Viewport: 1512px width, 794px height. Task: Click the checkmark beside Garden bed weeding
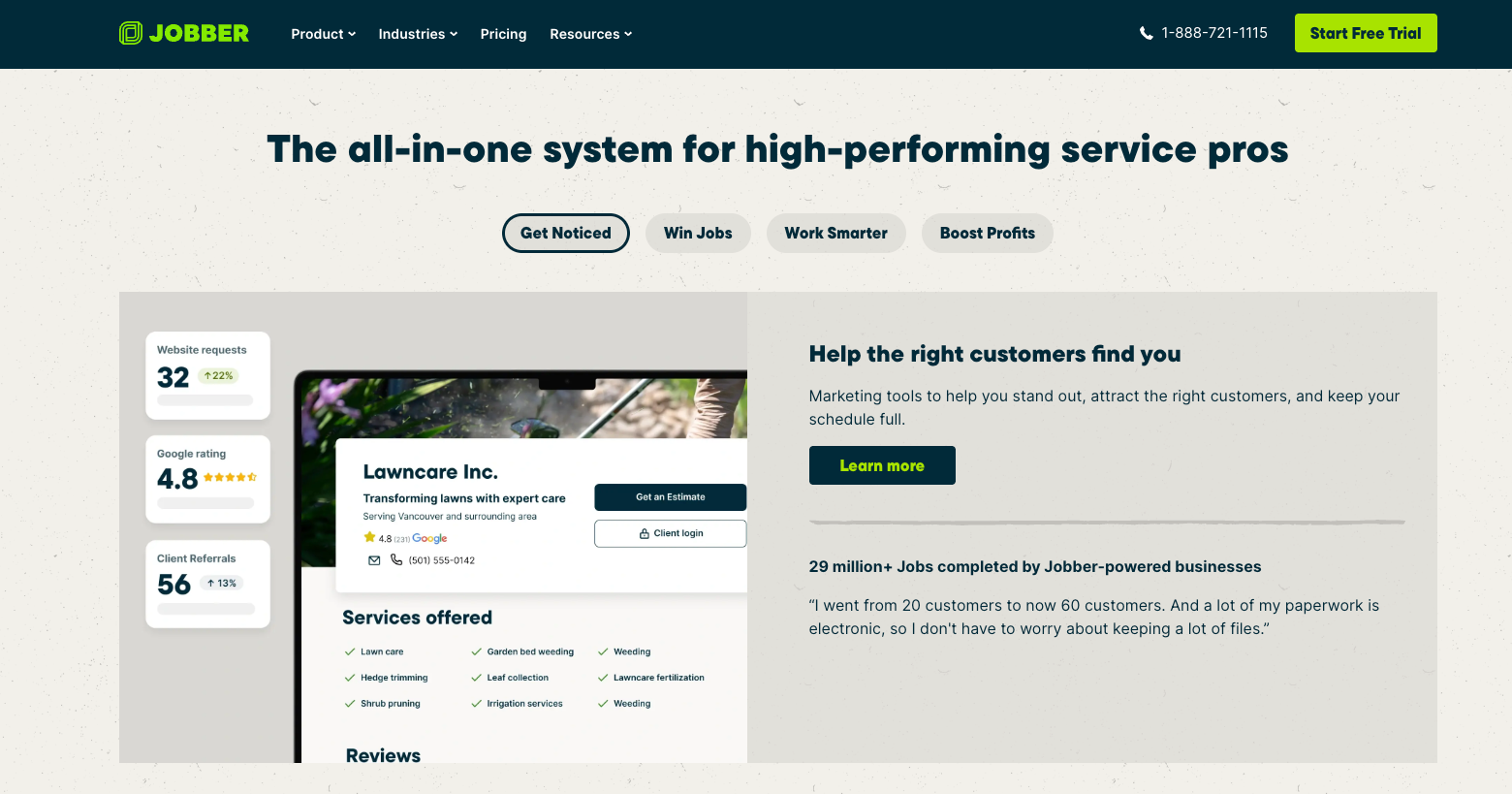click(x=476, y=651)
